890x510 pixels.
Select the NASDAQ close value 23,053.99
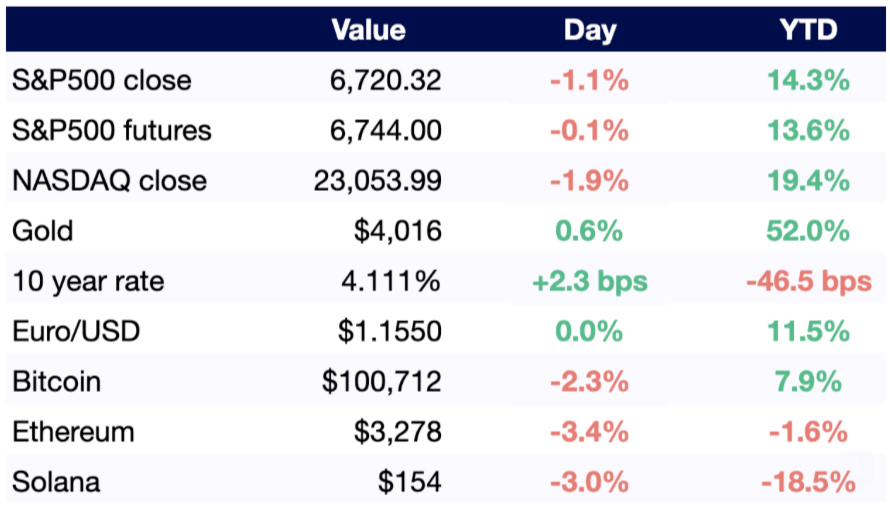tap(377, 181)
